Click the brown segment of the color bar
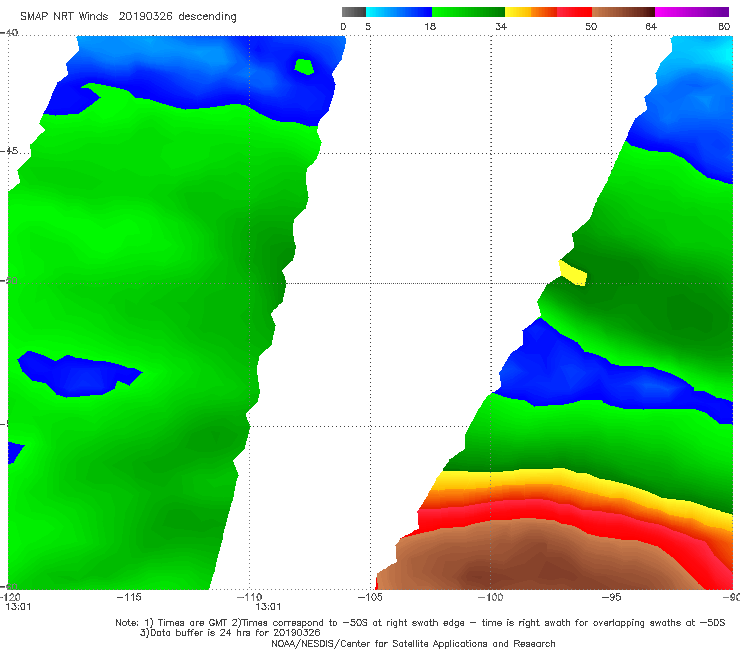This screenshot has width=740, height=650. 623,12
